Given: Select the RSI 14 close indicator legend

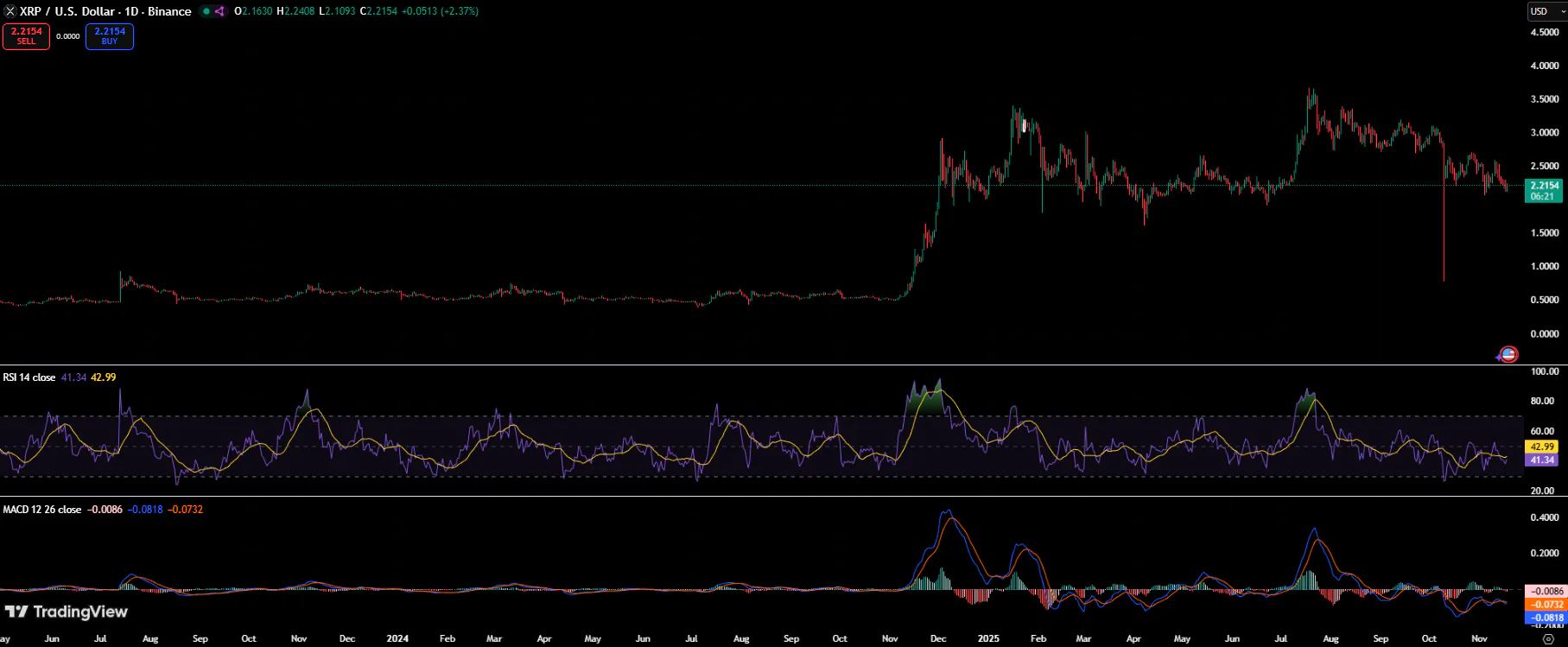Looking at the screenshot, I should point(29,377).
